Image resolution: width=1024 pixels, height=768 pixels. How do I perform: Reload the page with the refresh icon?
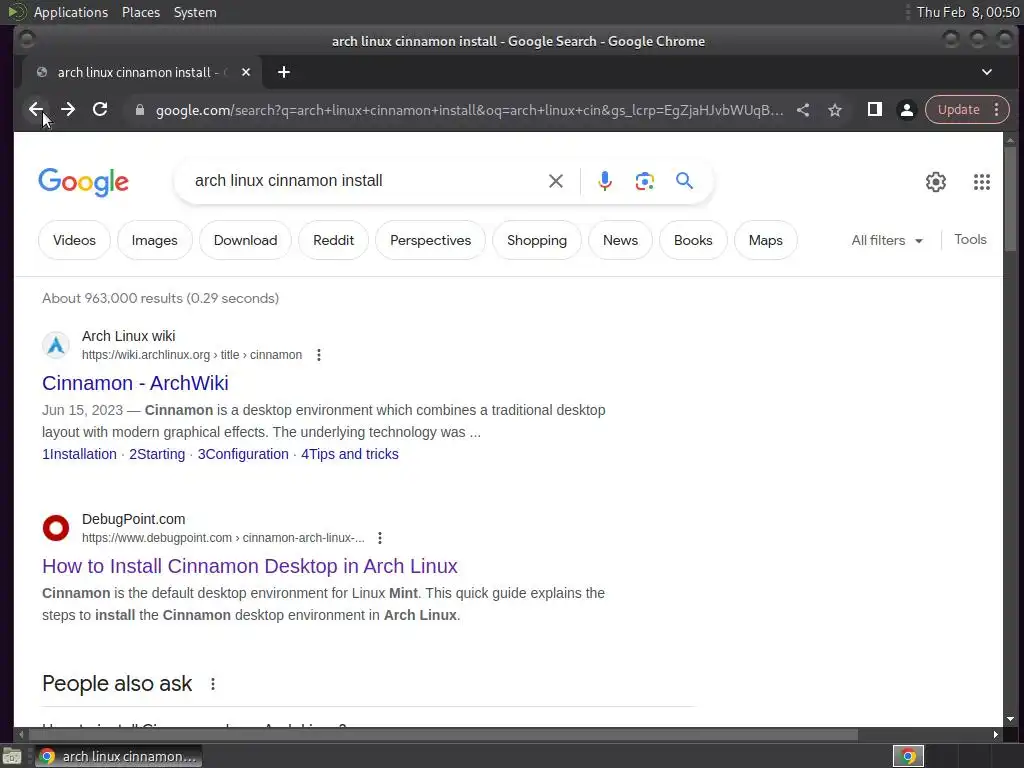tap(100, 109)
